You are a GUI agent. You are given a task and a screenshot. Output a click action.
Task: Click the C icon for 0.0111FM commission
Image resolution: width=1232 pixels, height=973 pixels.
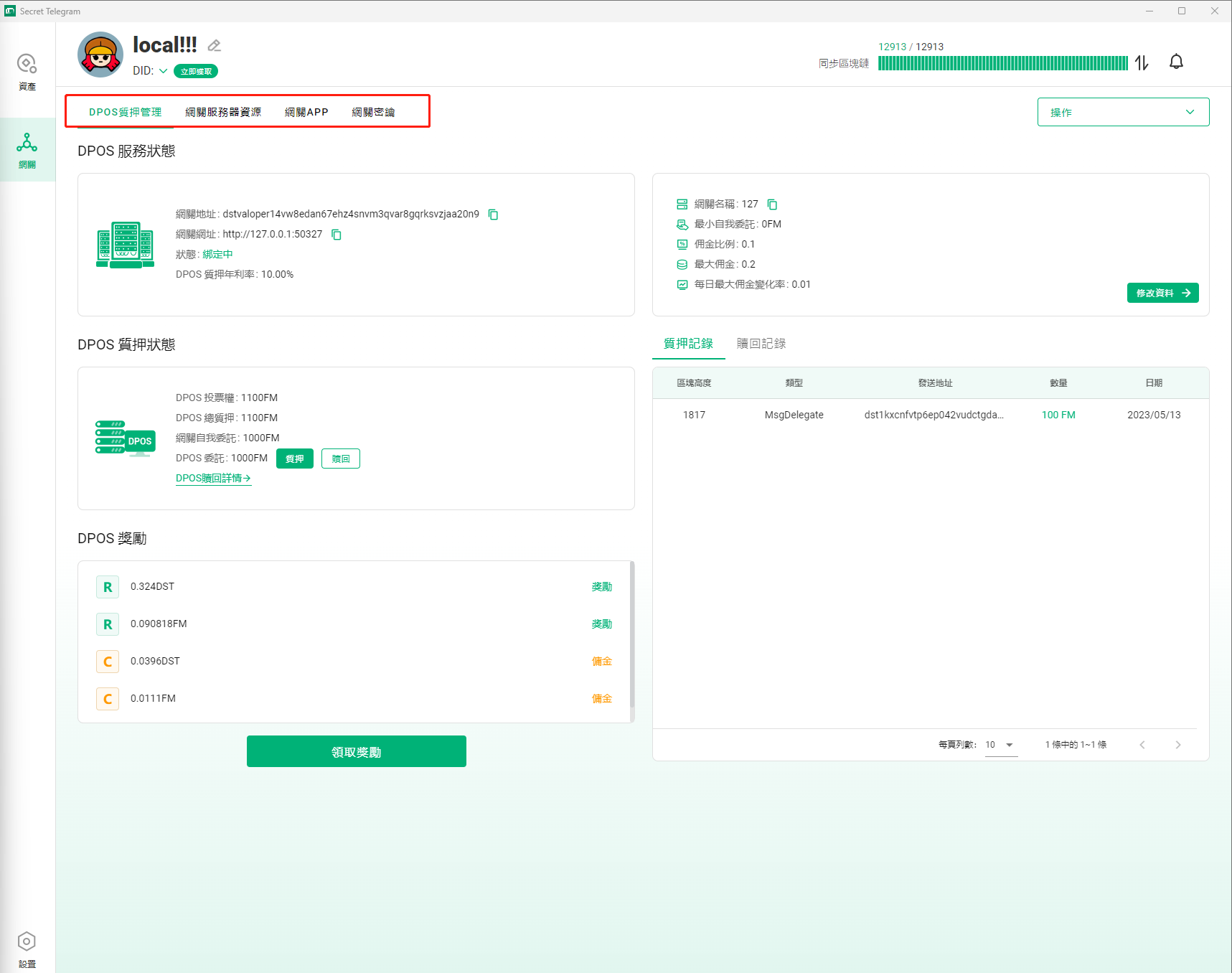[x=108, y=699]
